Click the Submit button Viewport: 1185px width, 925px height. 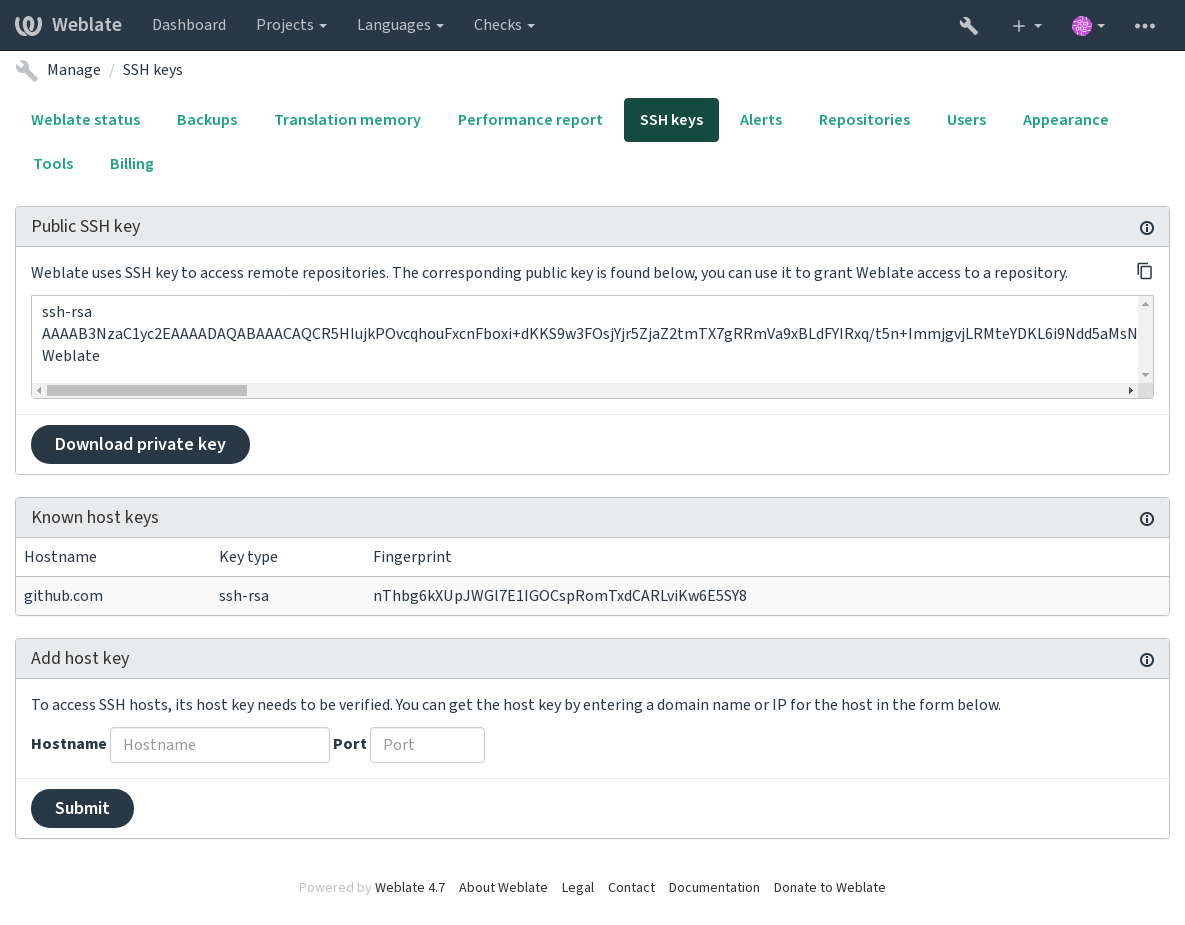82,809
